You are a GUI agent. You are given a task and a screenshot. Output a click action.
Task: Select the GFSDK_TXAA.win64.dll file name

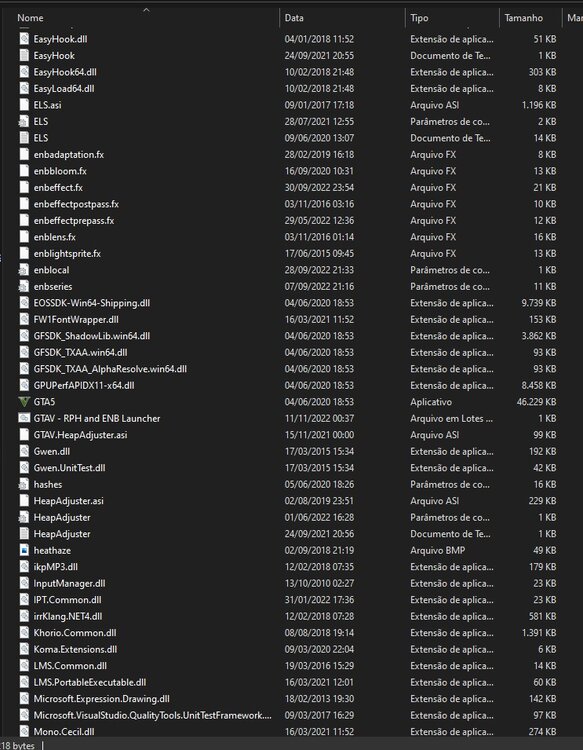pos(80,353)
